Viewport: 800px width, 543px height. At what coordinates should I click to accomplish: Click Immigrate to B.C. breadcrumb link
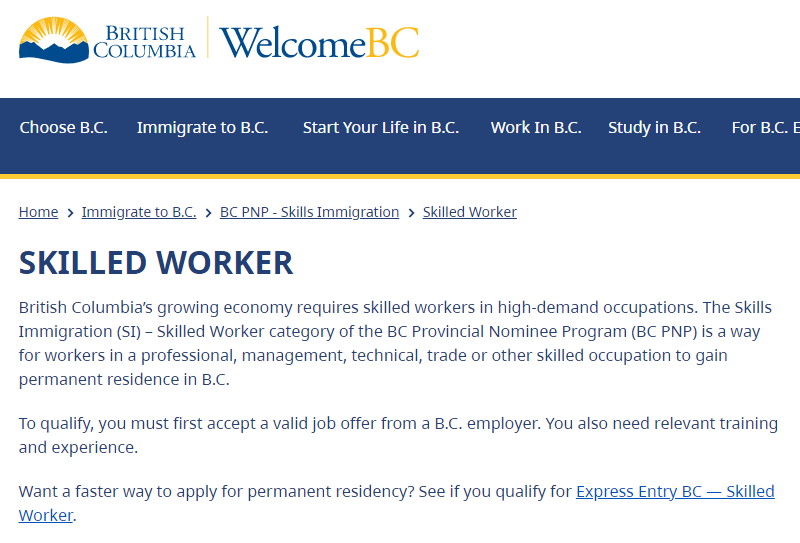click(139, 212)
